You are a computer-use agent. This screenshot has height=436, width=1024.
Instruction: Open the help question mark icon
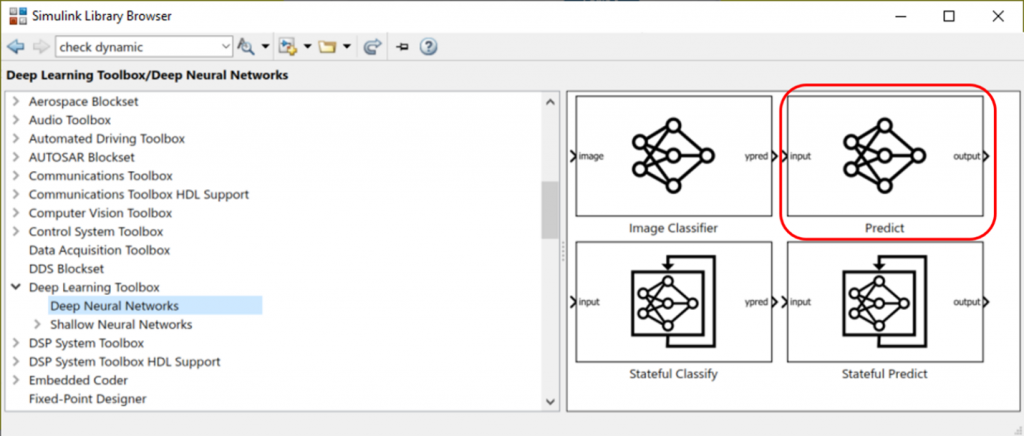(x=428, y=47)
